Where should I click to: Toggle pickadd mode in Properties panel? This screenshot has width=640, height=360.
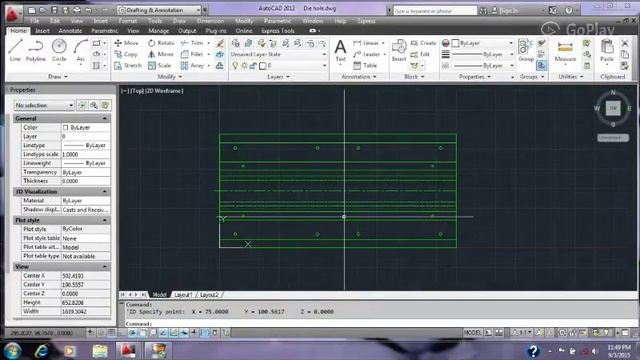point(82,105)
